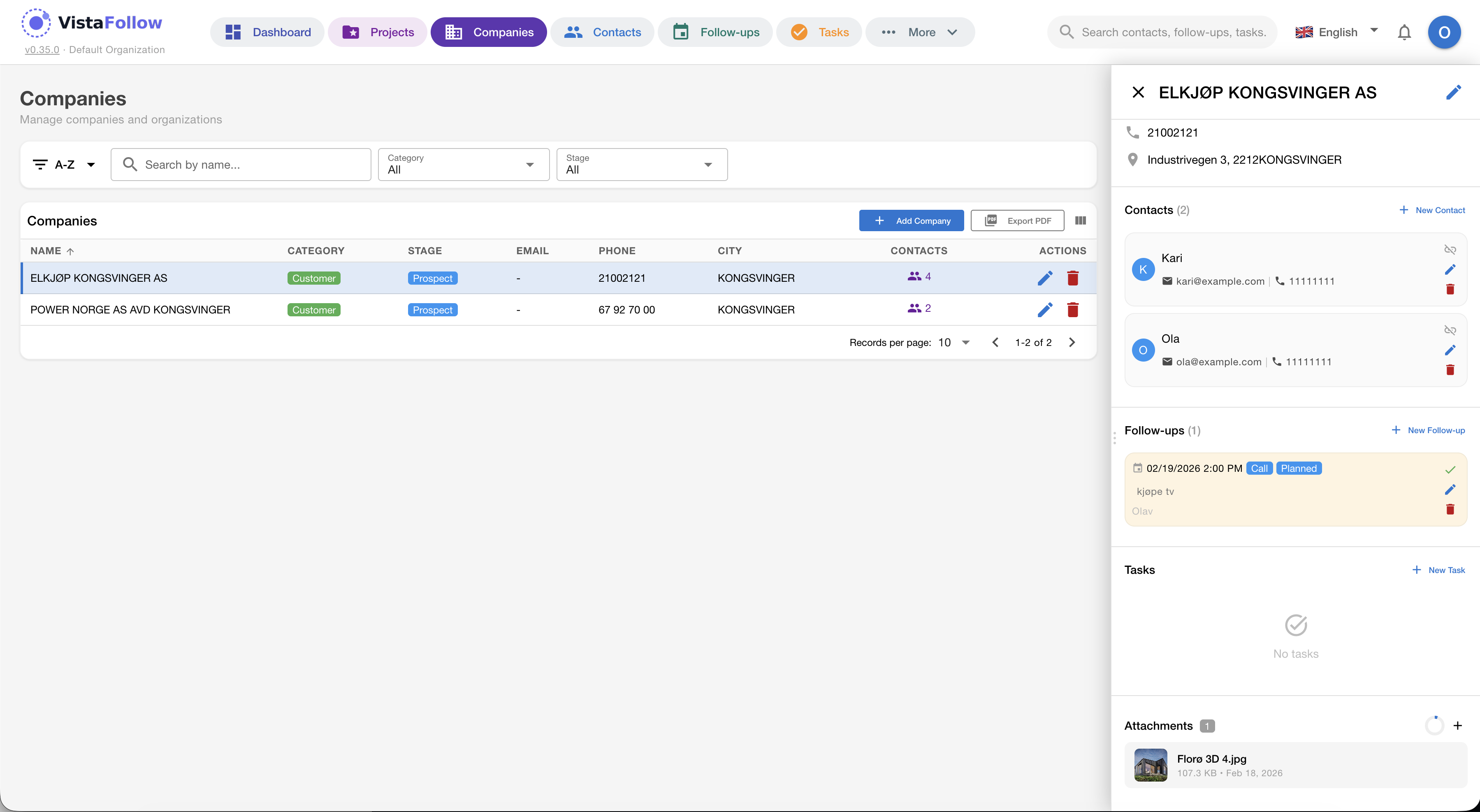Edit contact Ola with pencil icon
The height and width of the screenshot is (812, 1480).
(x=1450, y=350)
